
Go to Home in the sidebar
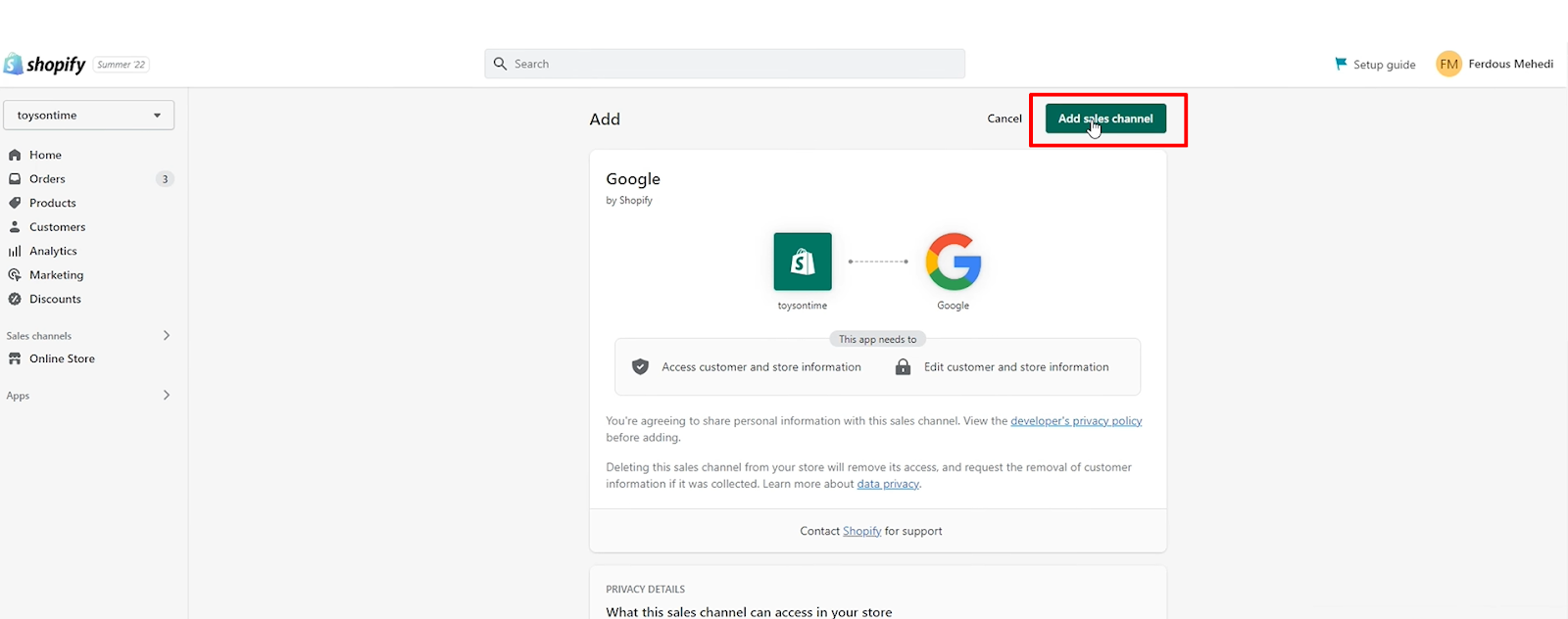(x=45, y=155)
